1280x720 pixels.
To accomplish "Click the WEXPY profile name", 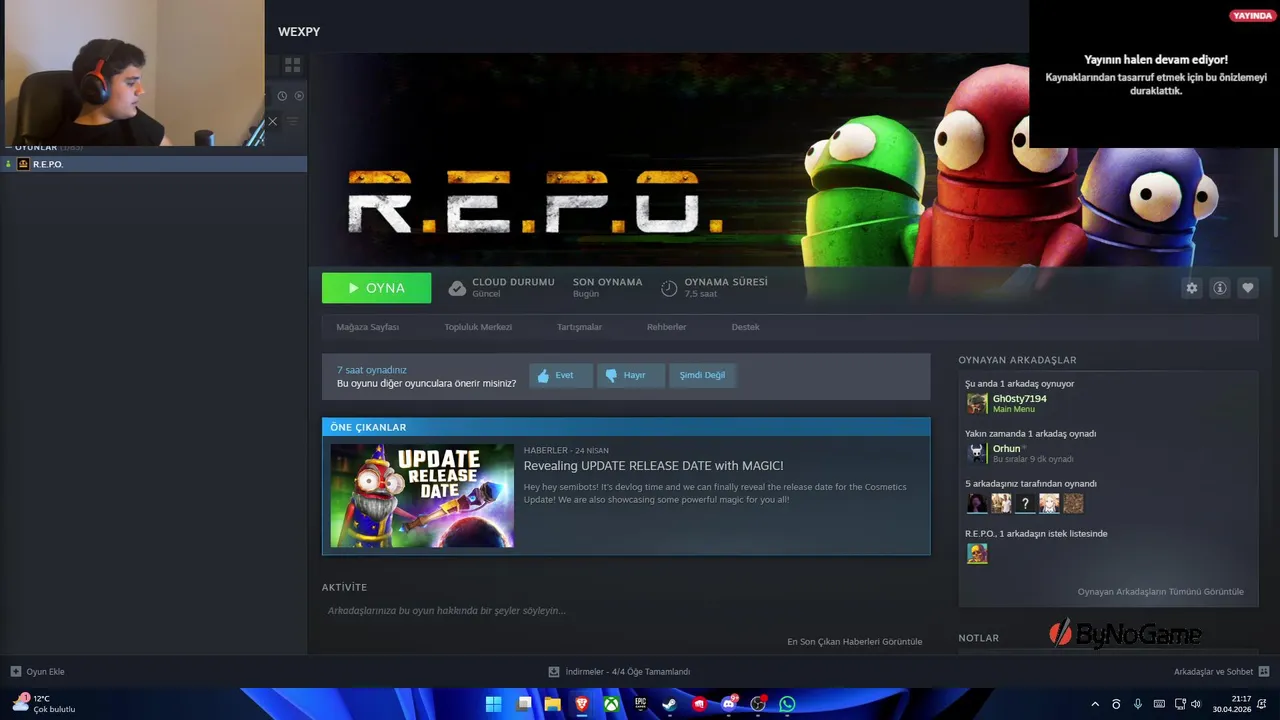I will [x=299, y=32].
